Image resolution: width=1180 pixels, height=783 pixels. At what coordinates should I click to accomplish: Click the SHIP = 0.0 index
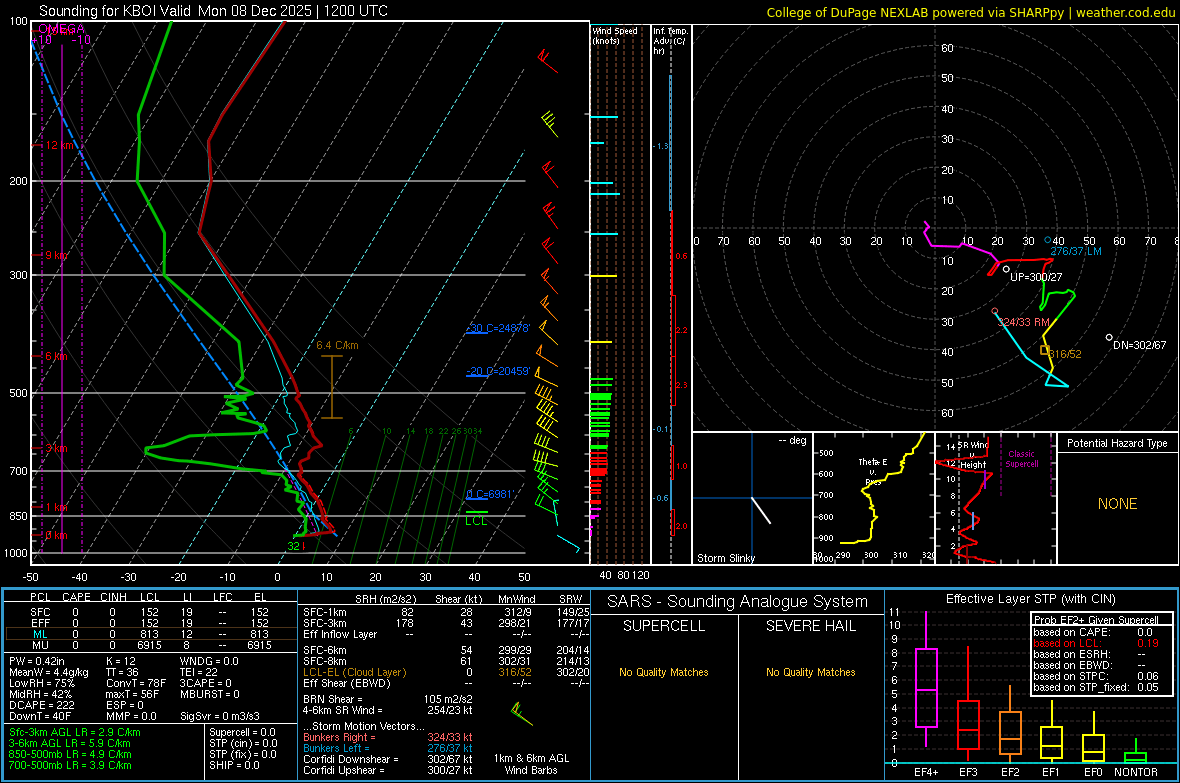click(234, 765)
